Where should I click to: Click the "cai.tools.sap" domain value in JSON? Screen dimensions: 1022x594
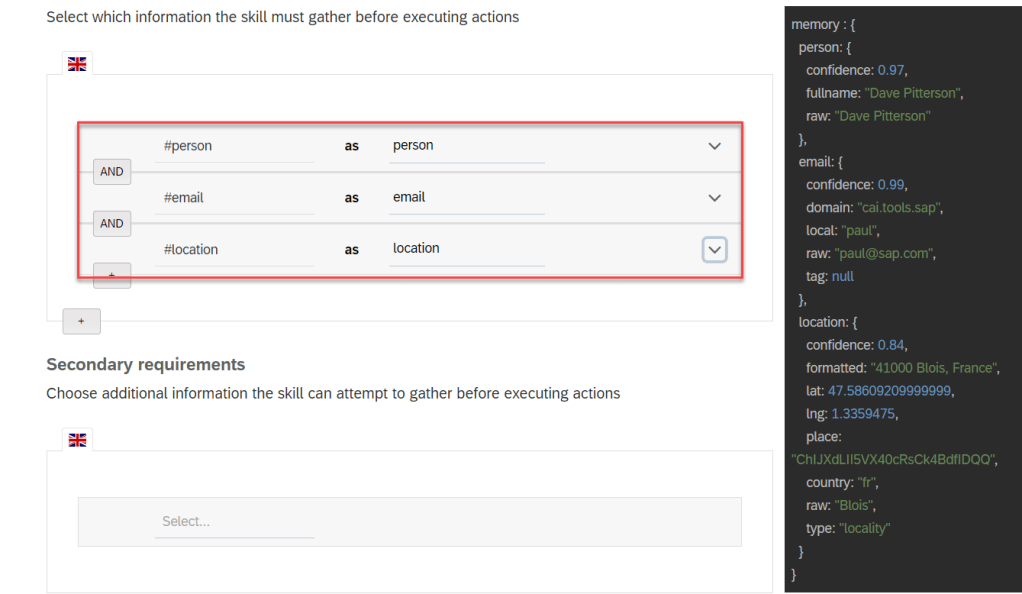click(900, 207)
